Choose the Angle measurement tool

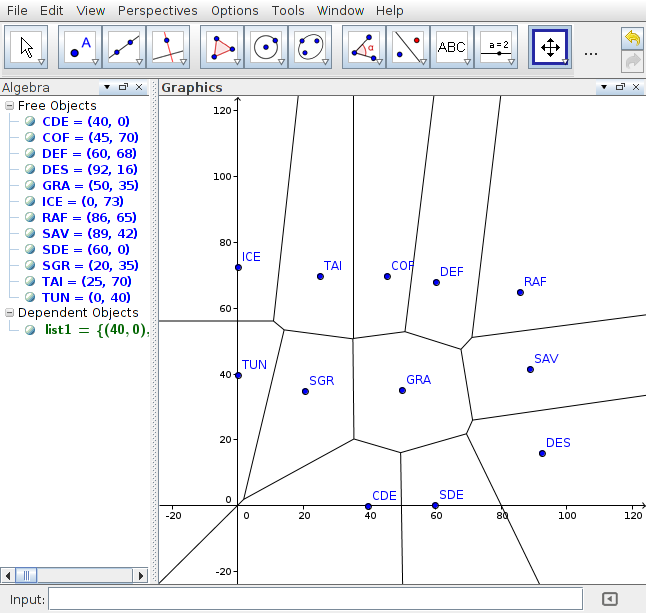364,47
